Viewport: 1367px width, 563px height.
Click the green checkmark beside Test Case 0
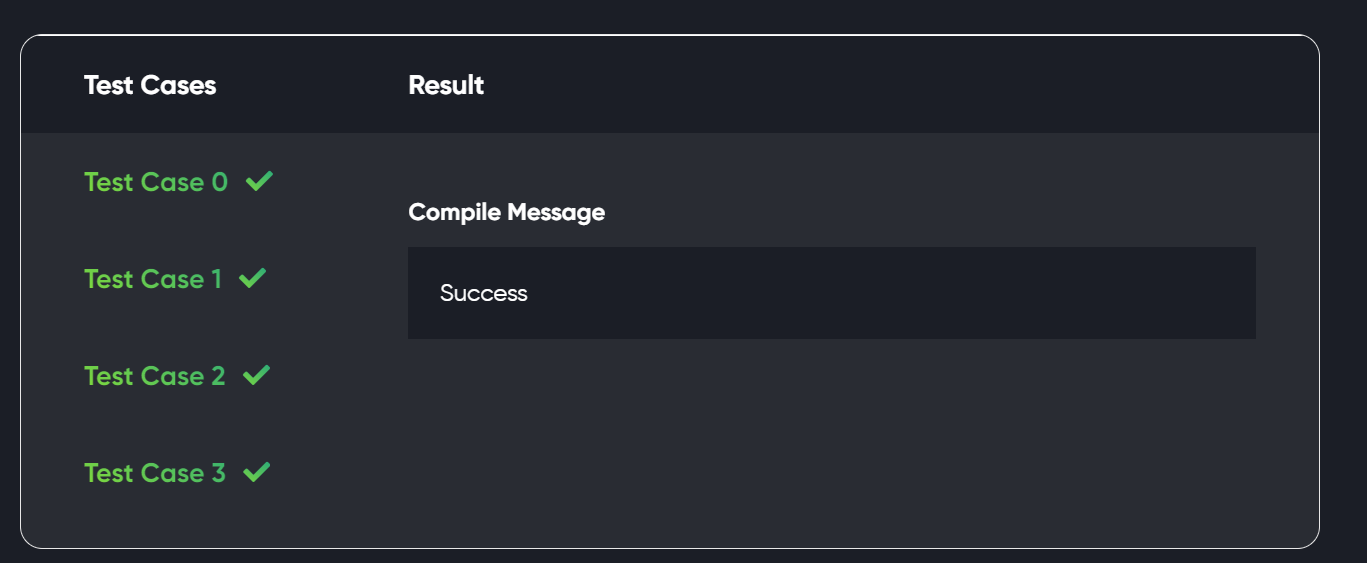(x=259, y=182)
